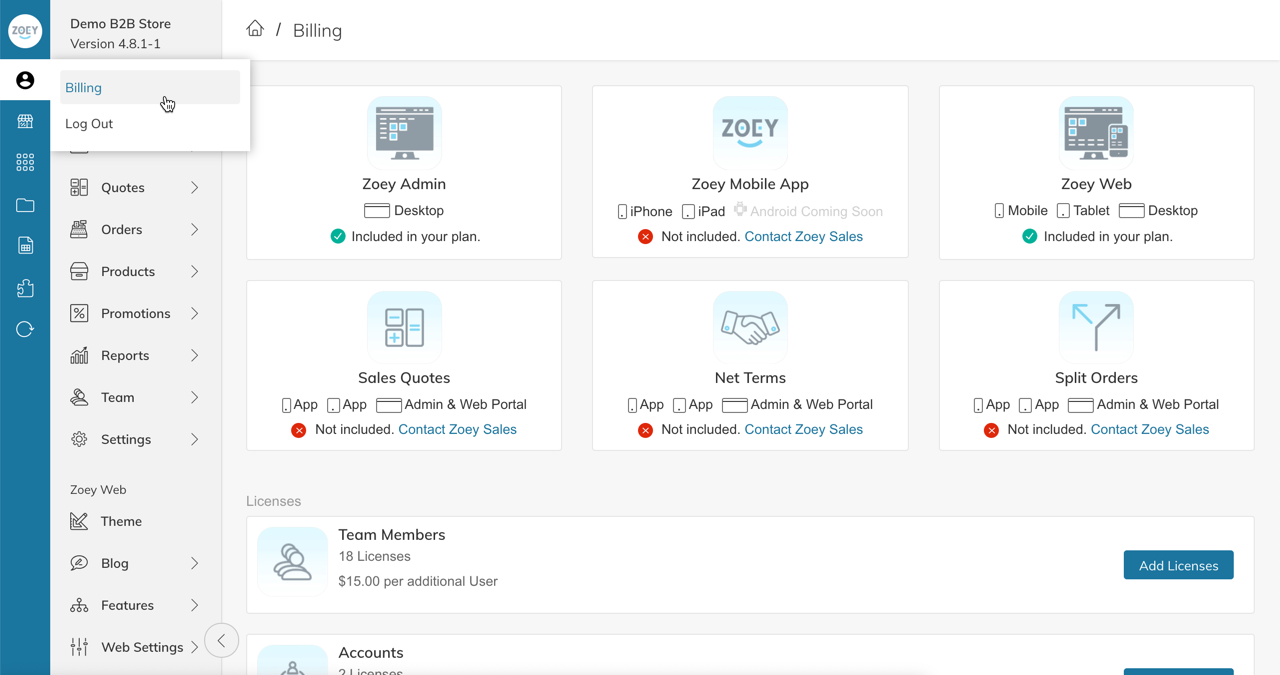
Task: Click the Blog speech bubble icon
Action: [x=79, y=563]
